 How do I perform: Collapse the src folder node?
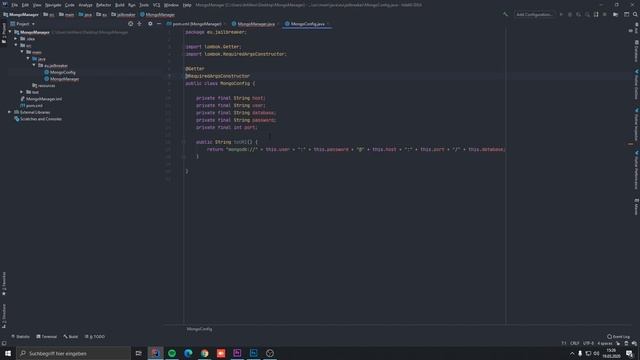click(x=16, y=45)
